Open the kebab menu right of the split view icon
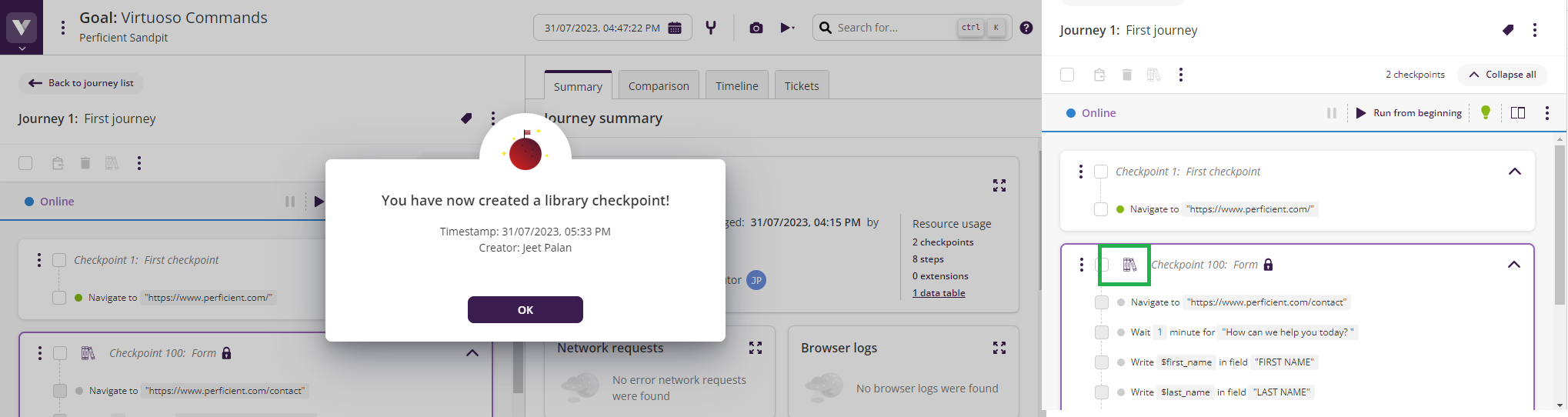The height and width of the screenshot is (417, 1568). click(x=1547, y=113)
